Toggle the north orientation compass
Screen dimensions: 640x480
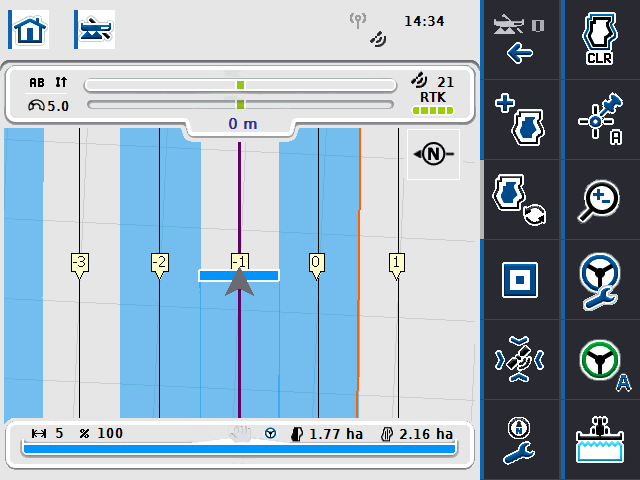click(x=433, y=154)
